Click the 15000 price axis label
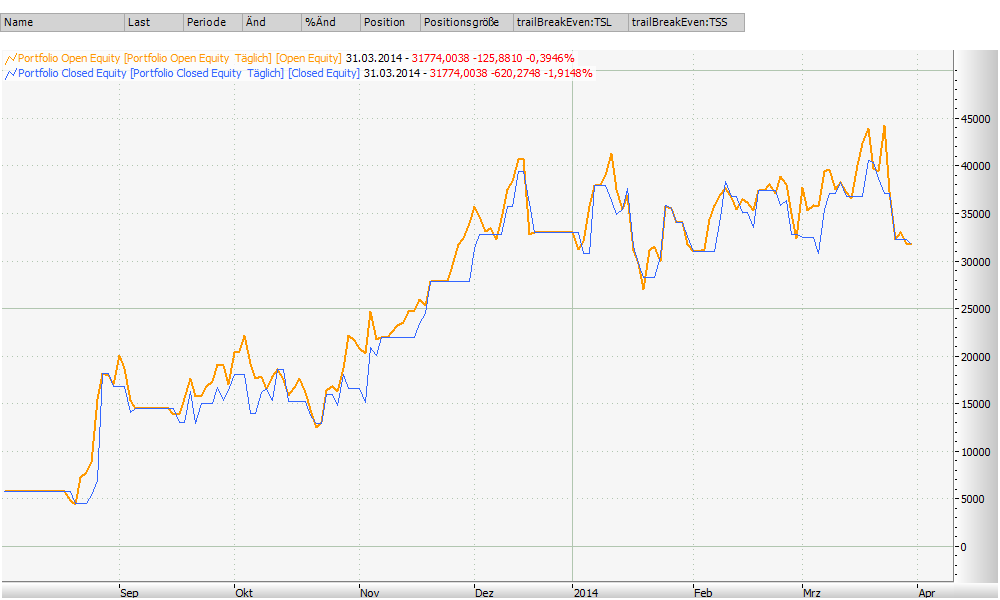 [x=976, y=404]
